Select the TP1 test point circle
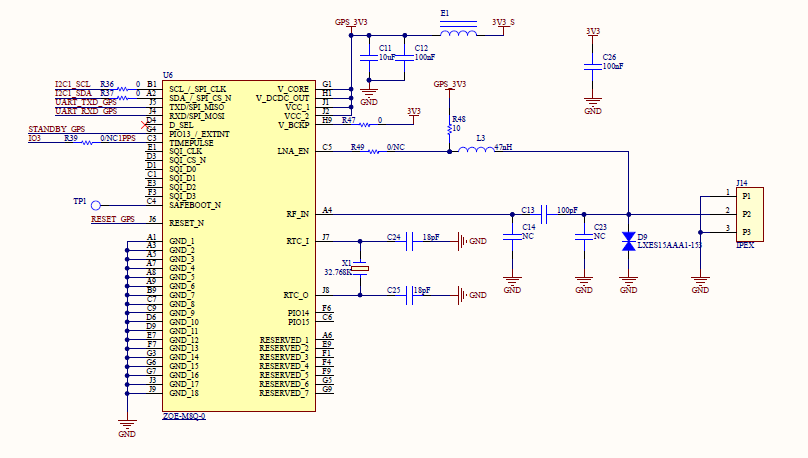Image resolution: width=808 pixels, height=458 pixels. click(97, 203)
